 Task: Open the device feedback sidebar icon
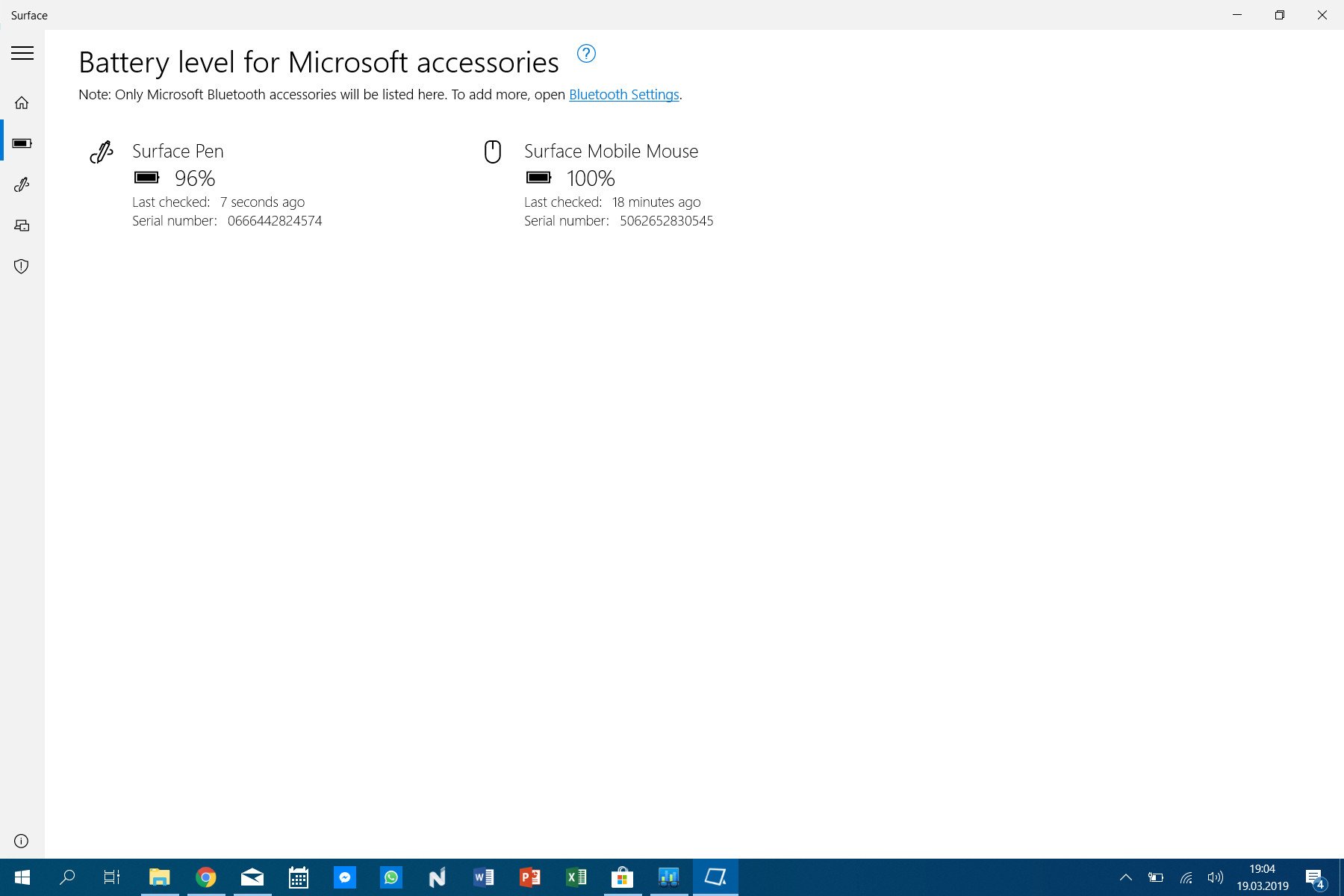click(22, 225)
